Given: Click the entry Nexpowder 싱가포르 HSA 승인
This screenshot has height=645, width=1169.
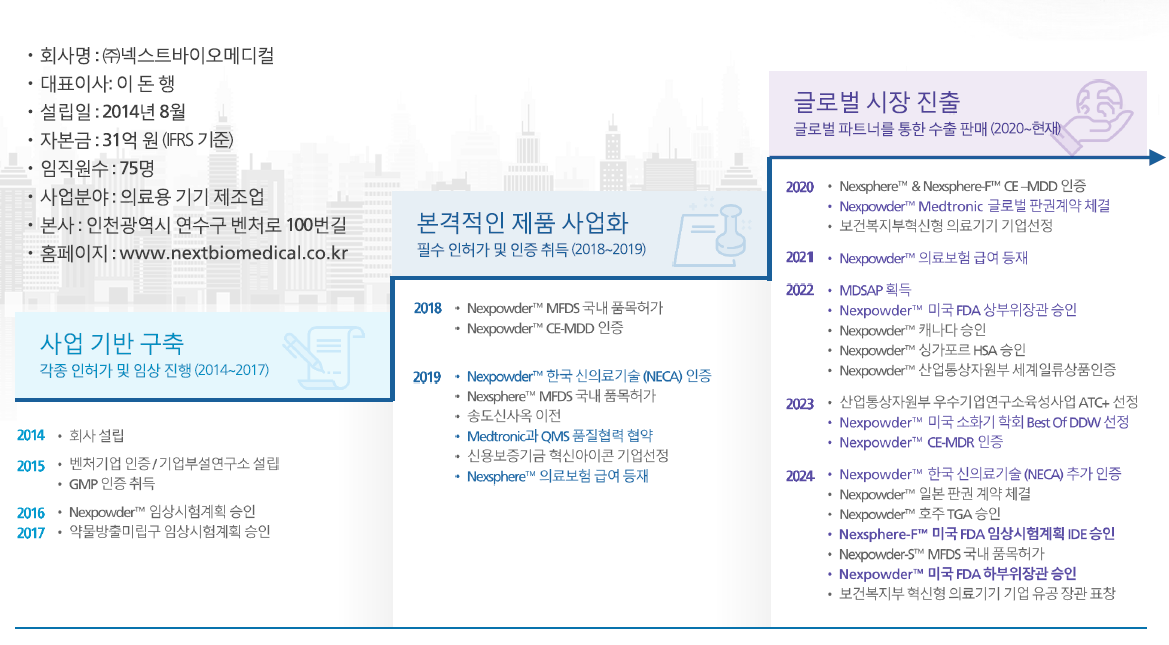Looking at the screenshot, I should point(933,350).
